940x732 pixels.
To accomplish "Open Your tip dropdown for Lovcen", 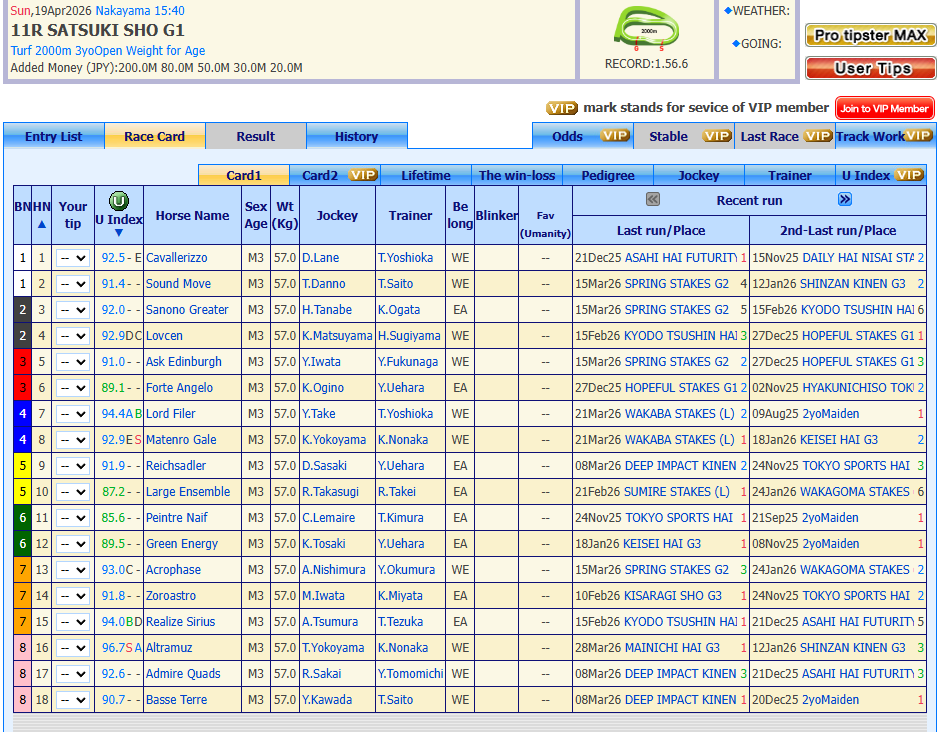I will tap(73, 336).
